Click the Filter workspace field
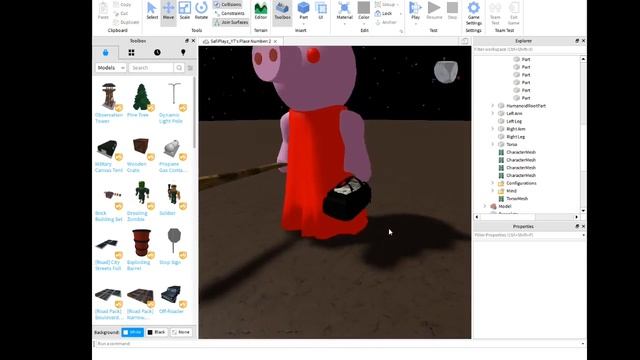The width and height of the screenshot is (640, 360). point(527,49)
